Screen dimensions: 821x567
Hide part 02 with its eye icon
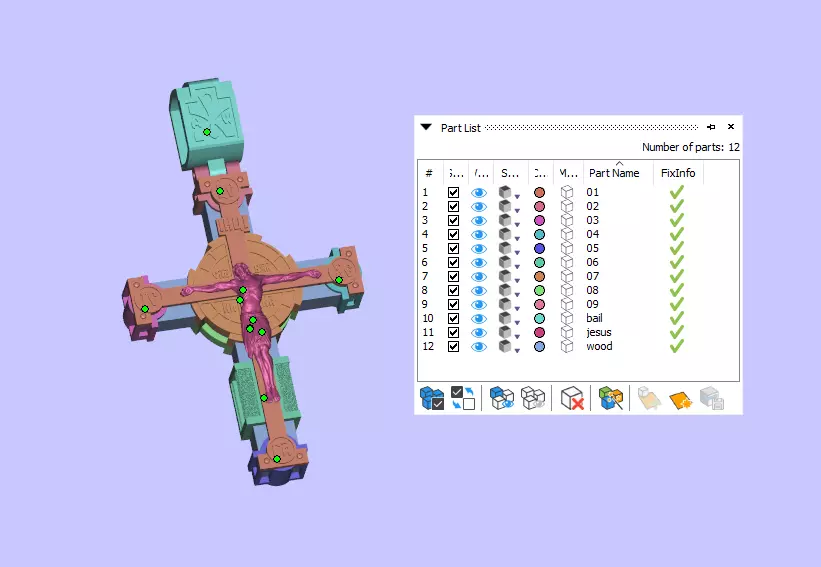click(x=479, y=207)
